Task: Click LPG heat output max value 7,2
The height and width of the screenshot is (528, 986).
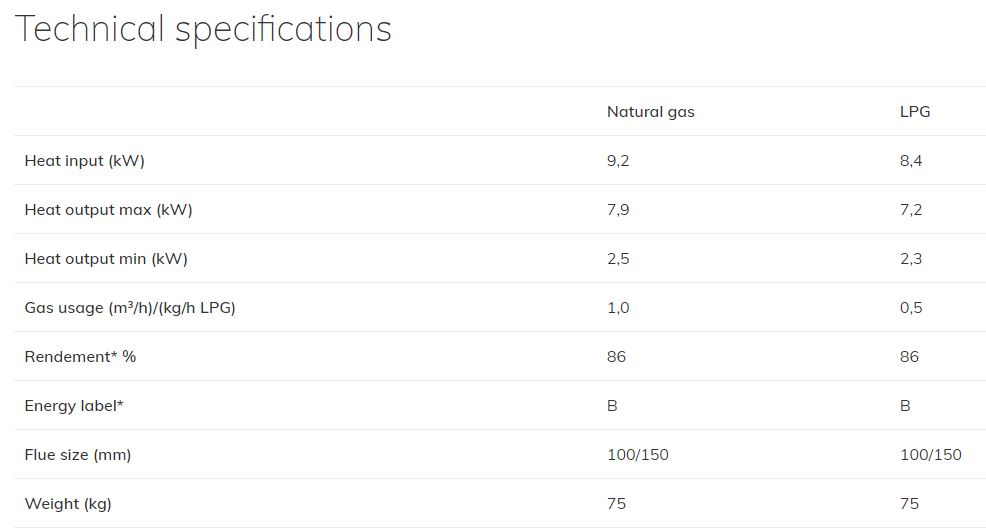Action: pyautogui.click(x=911, y=210)
